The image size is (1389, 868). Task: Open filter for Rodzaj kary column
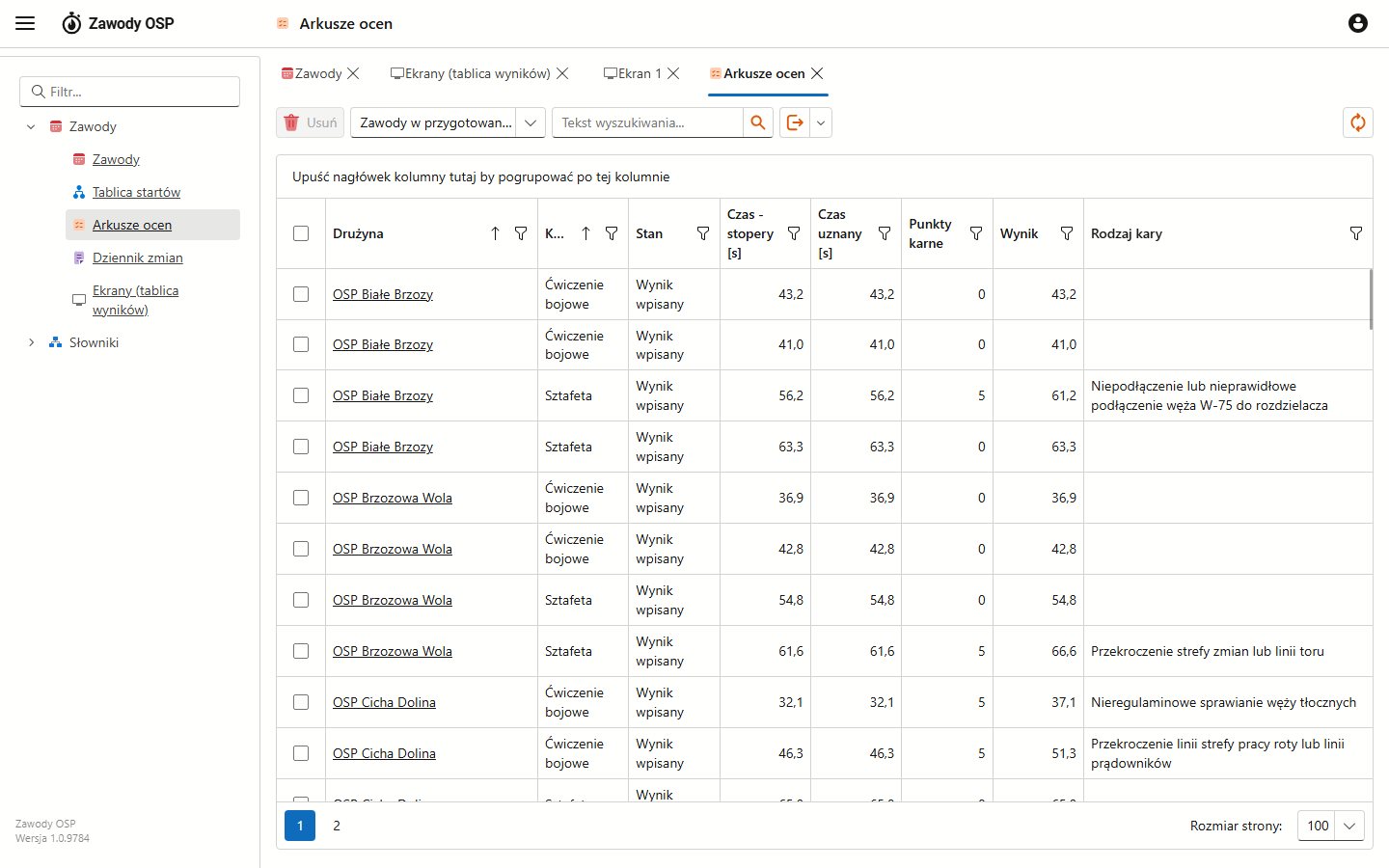pyautogui.click(x=1355, y=233)
